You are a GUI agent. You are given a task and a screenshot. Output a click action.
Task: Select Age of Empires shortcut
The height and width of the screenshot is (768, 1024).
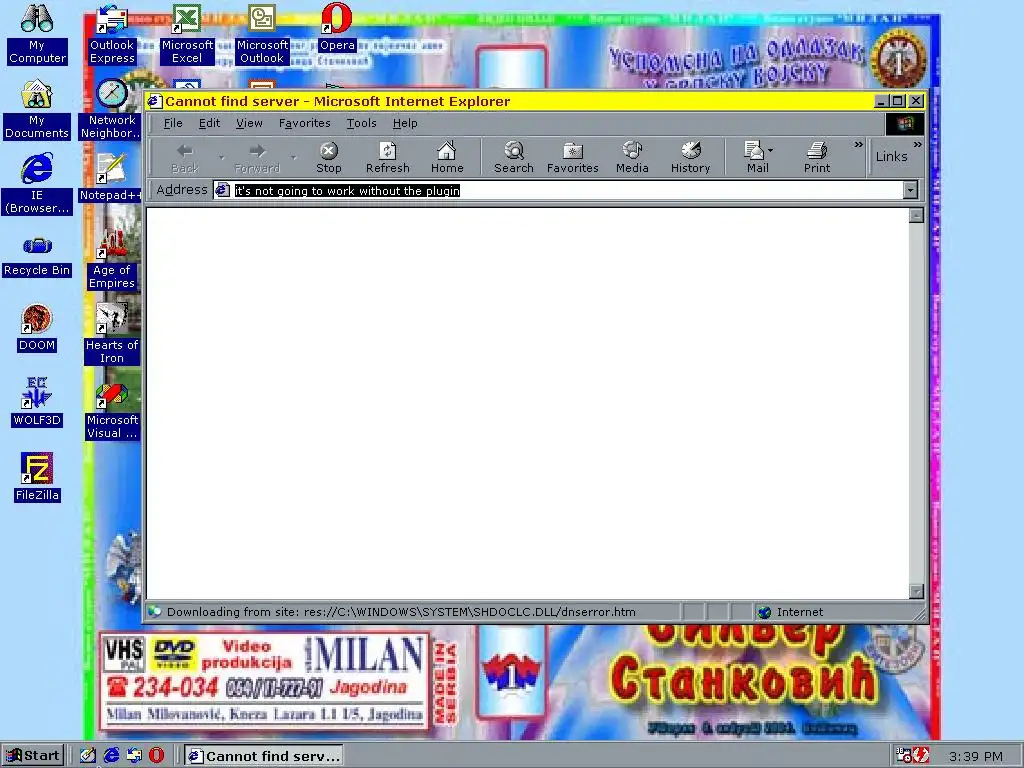point(112,259)
